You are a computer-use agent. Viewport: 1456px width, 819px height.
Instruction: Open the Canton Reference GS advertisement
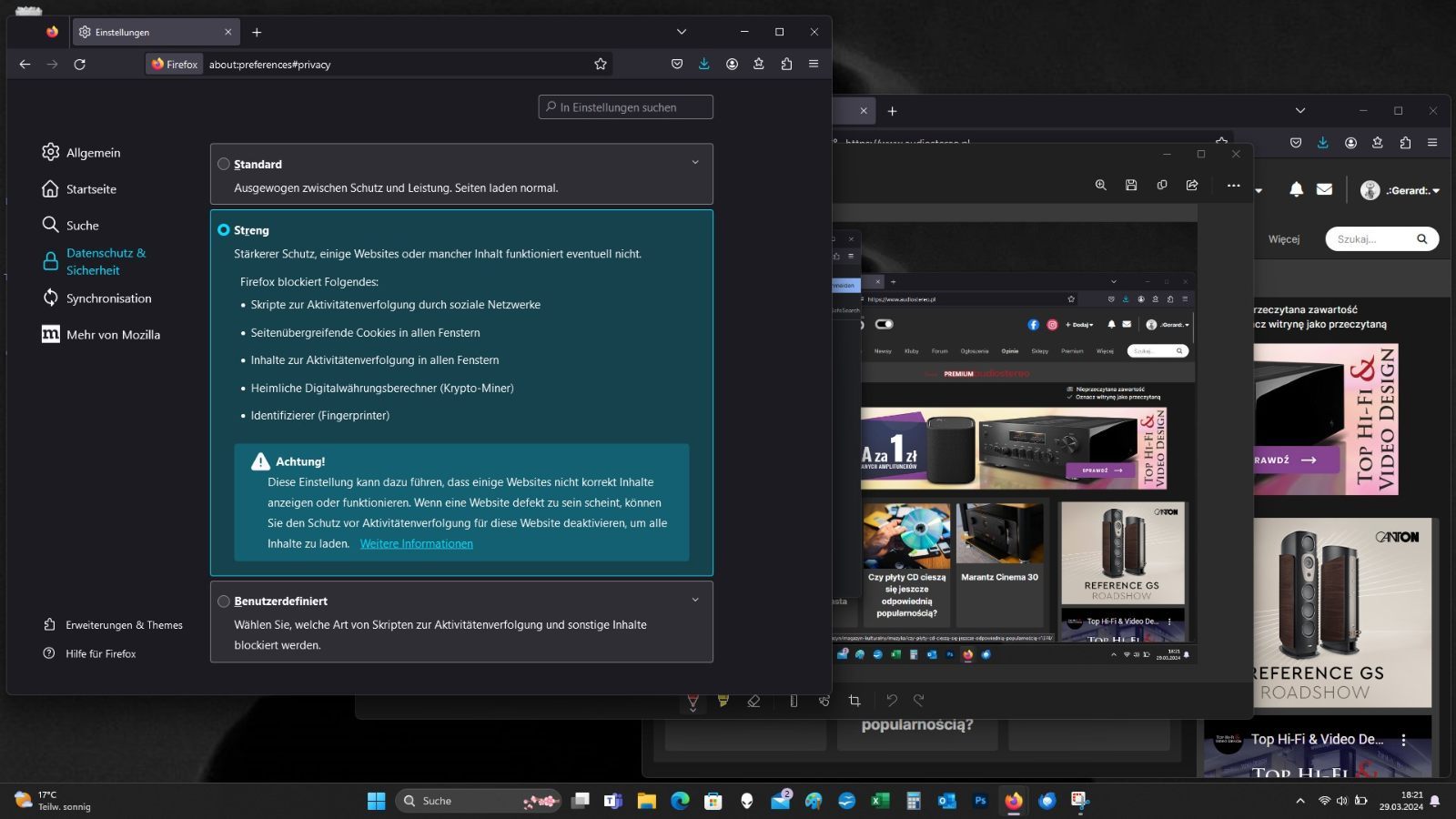tap(1343, 612)
